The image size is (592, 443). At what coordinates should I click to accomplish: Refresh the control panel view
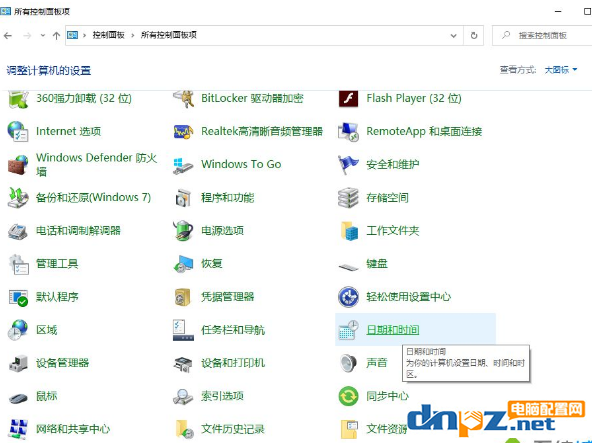474,36
